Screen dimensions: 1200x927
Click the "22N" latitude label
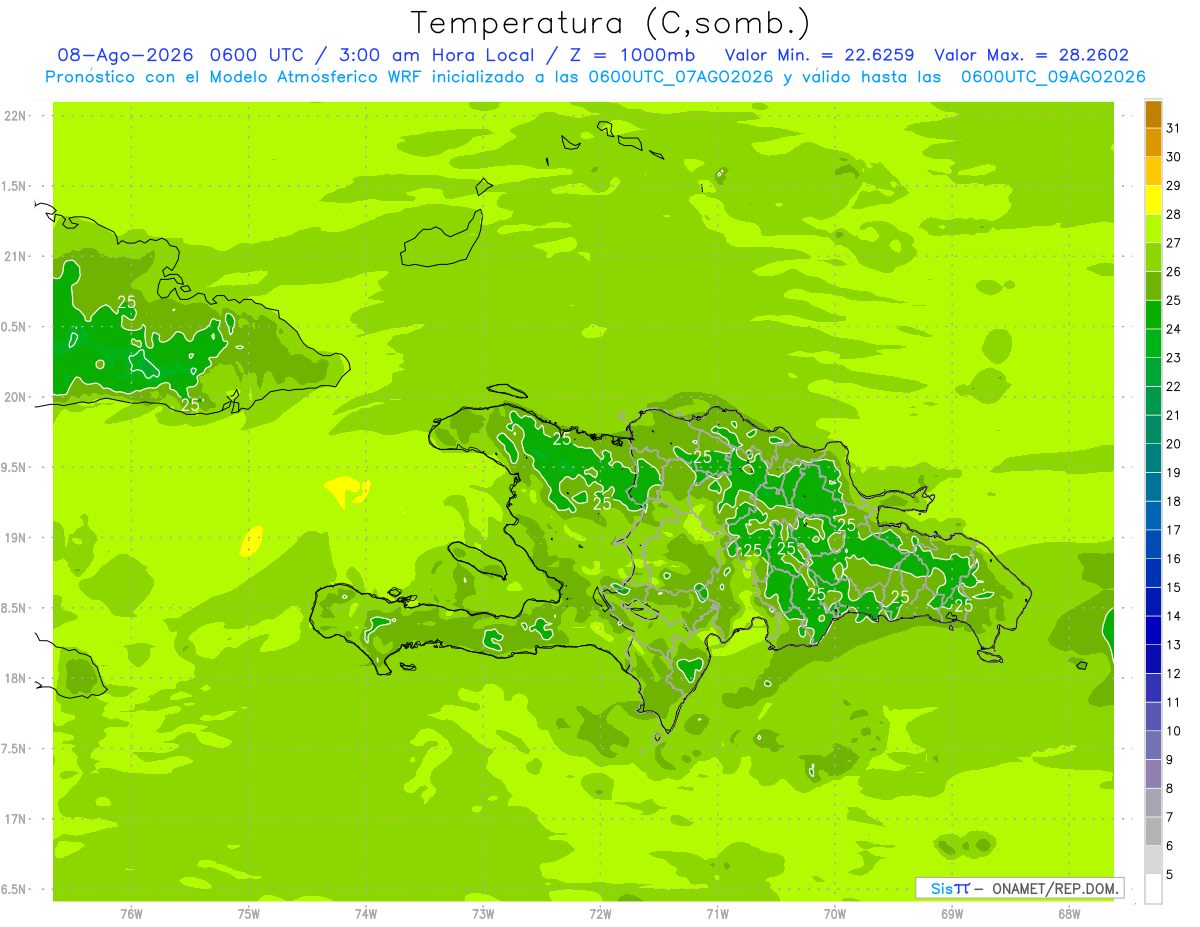(x=15, y=116)
